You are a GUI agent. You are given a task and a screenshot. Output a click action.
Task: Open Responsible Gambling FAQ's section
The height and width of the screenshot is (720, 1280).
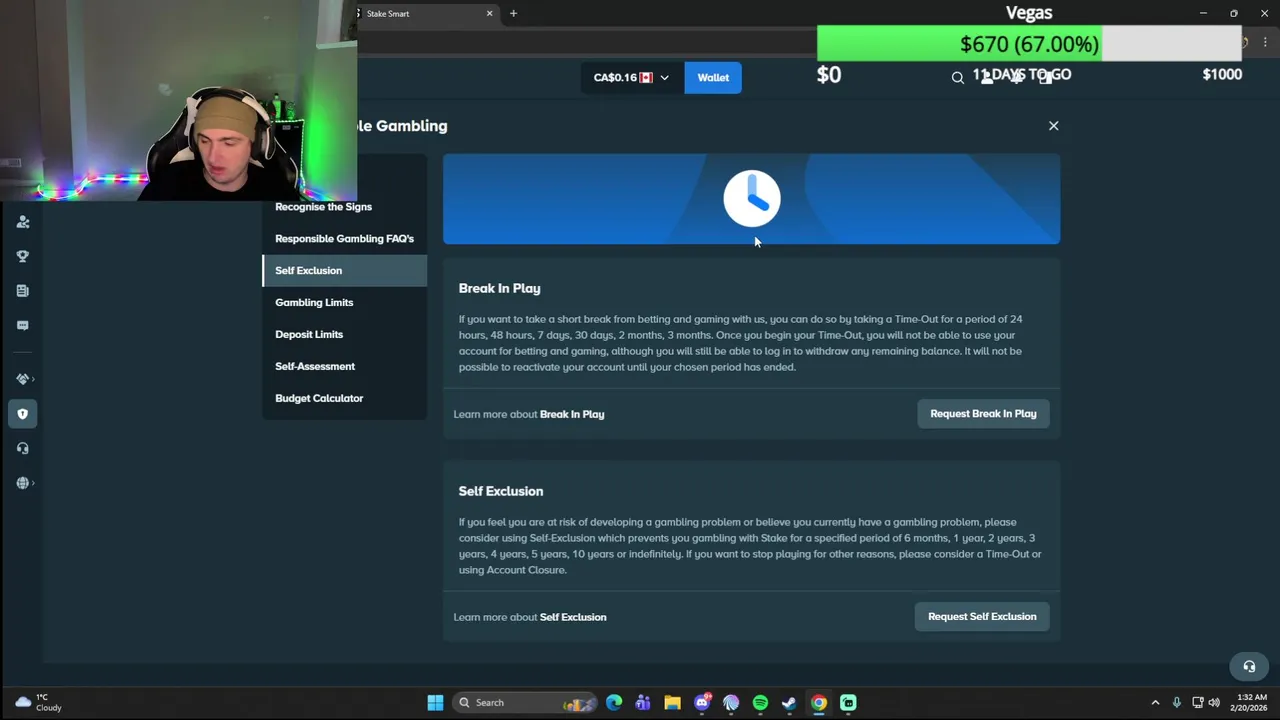click(x=344, y=239)
